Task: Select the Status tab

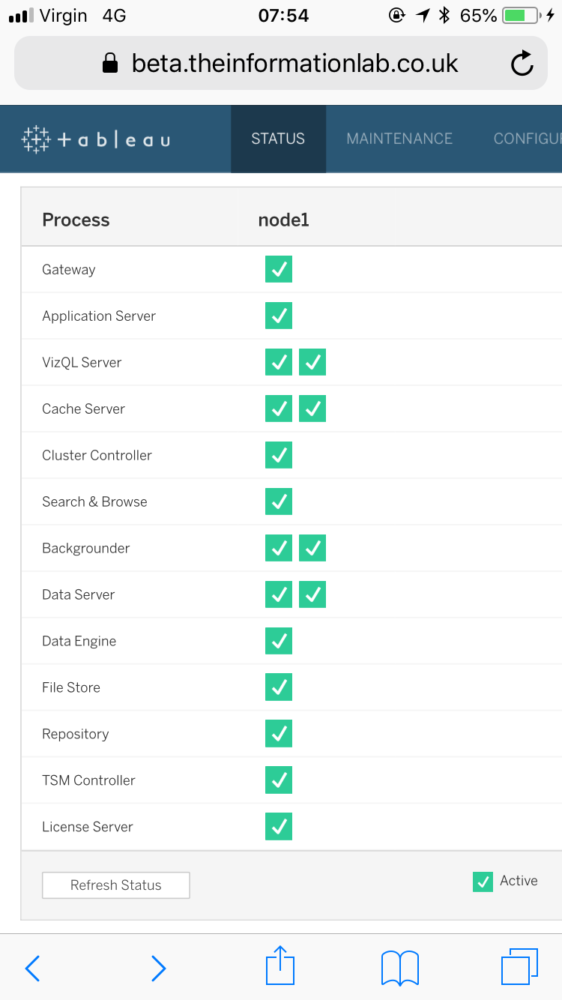Action: [x=278, y=138]
